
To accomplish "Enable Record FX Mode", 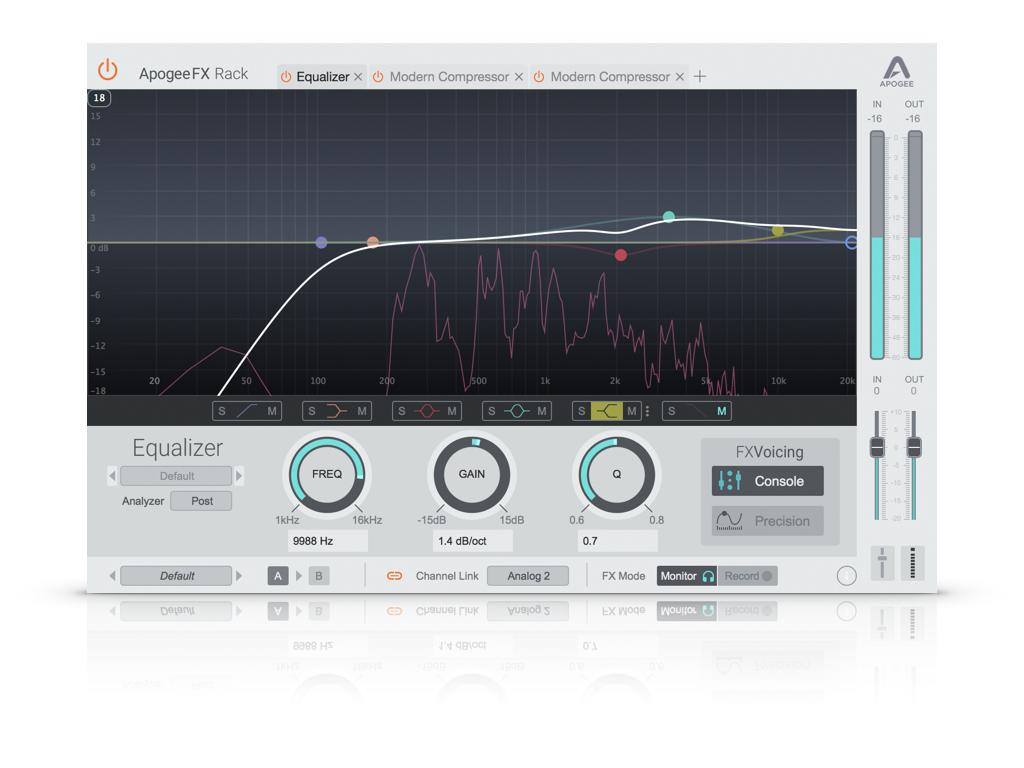I will (x=747, y=576).
